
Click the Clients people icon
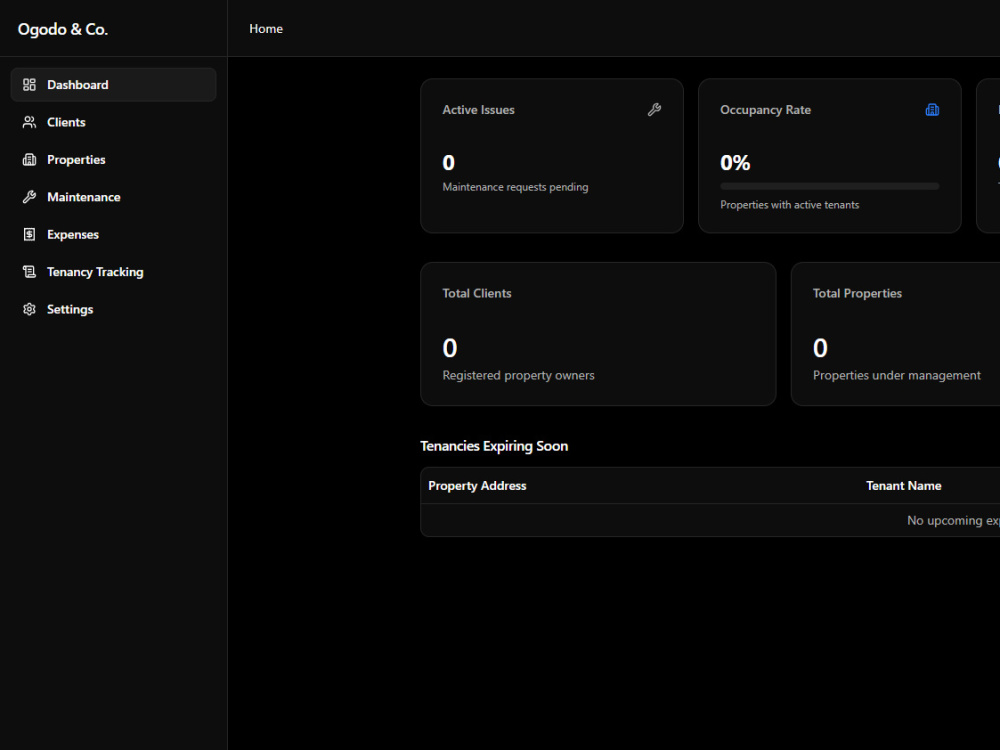pyautogui.click(x=29, y=122)
